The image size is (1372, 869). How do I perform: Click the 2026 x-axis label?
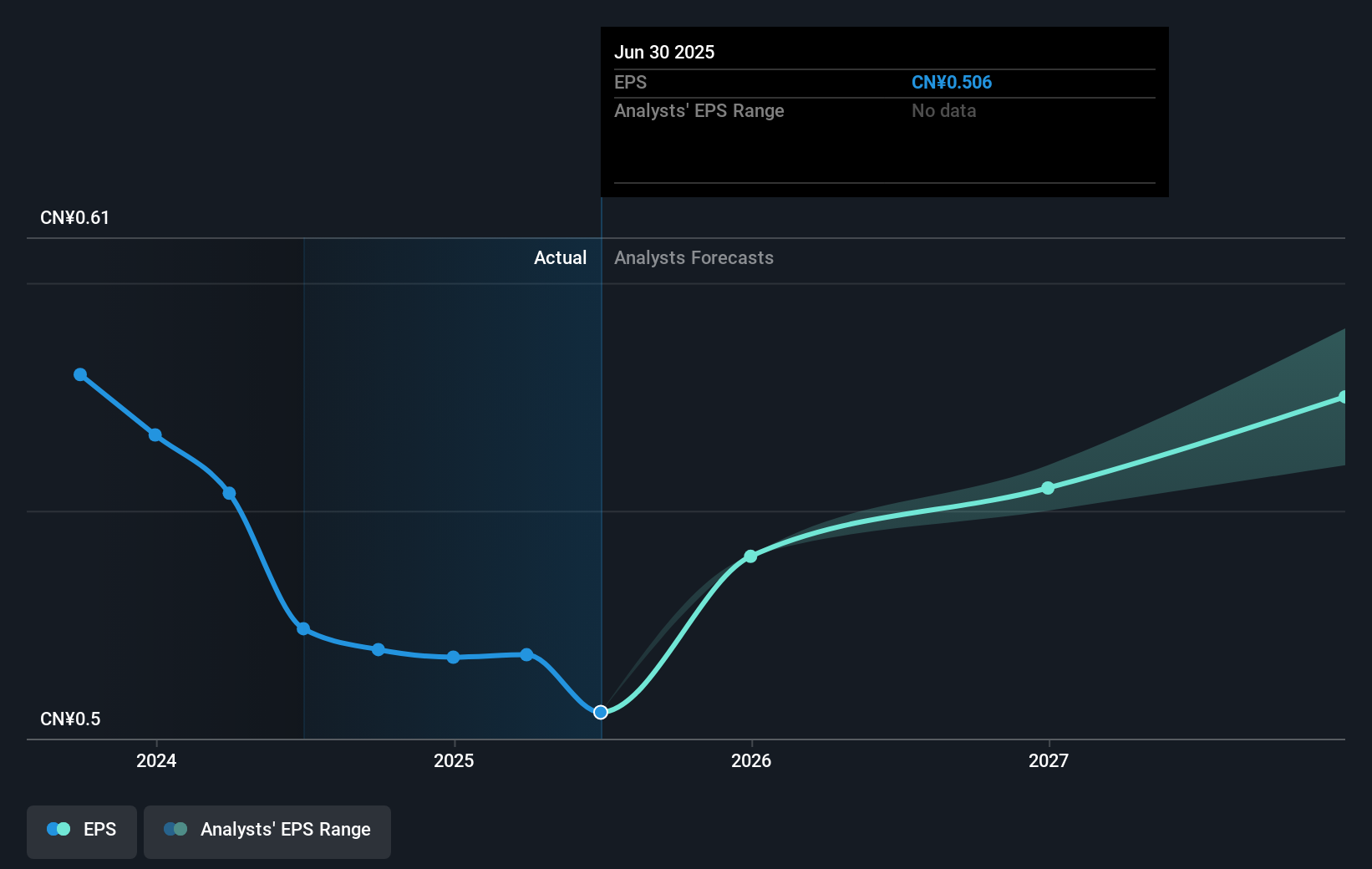pyautogui.click(x=751, y=761)
